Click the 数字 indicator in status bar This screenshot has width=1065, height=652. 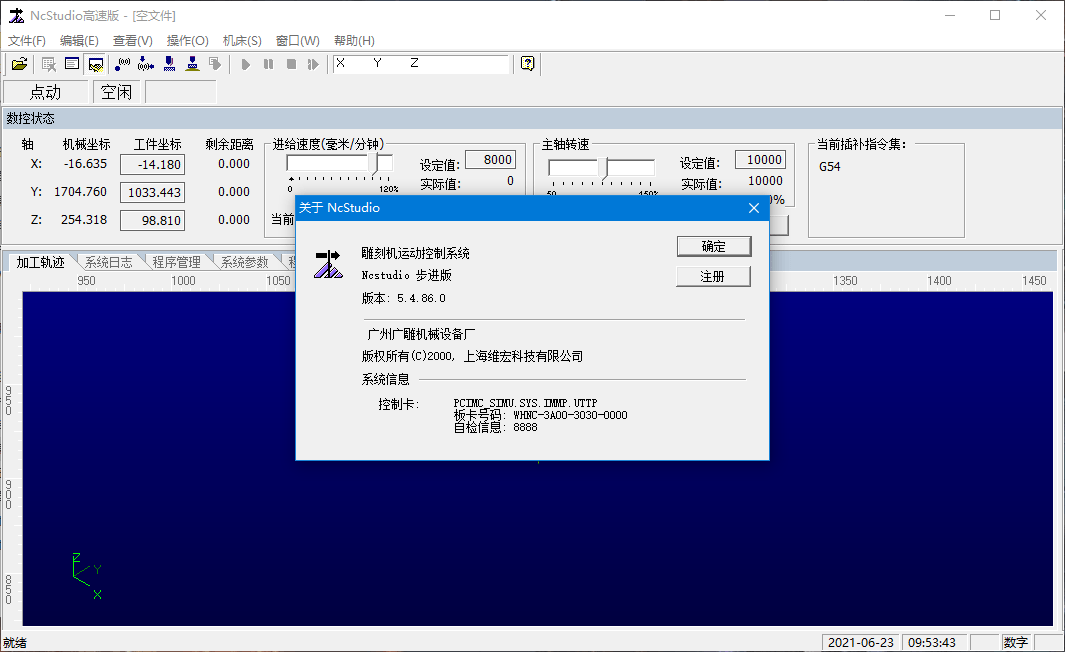point(1015,642)
